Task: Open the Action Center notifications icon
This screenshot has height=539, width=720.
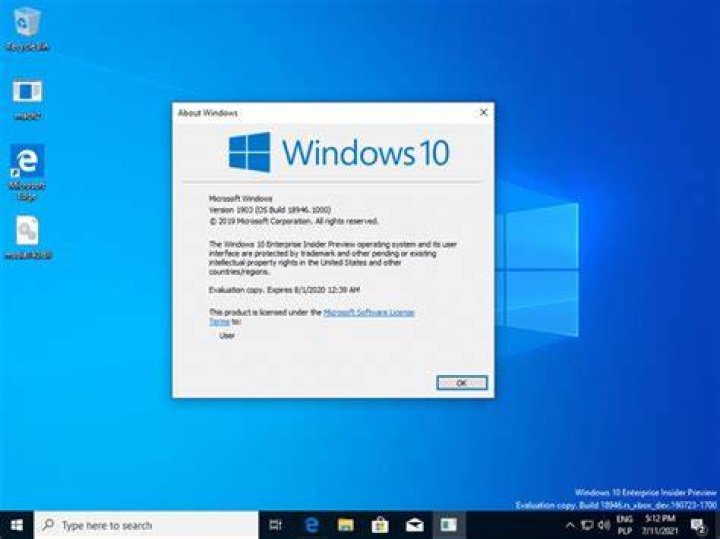Action: coord(698,525)
